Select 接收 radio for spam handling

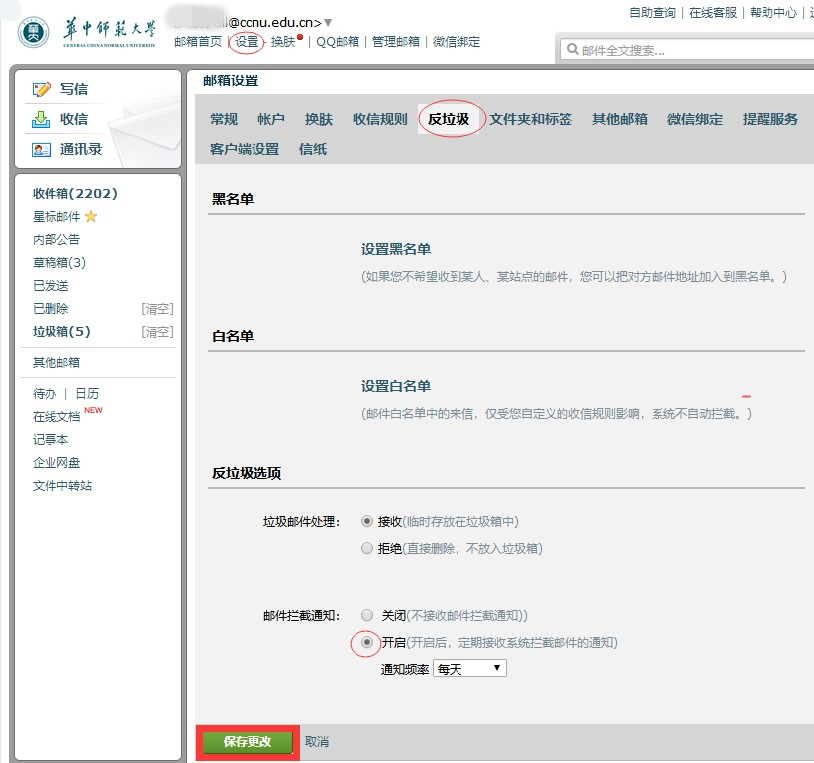[367, 521]
